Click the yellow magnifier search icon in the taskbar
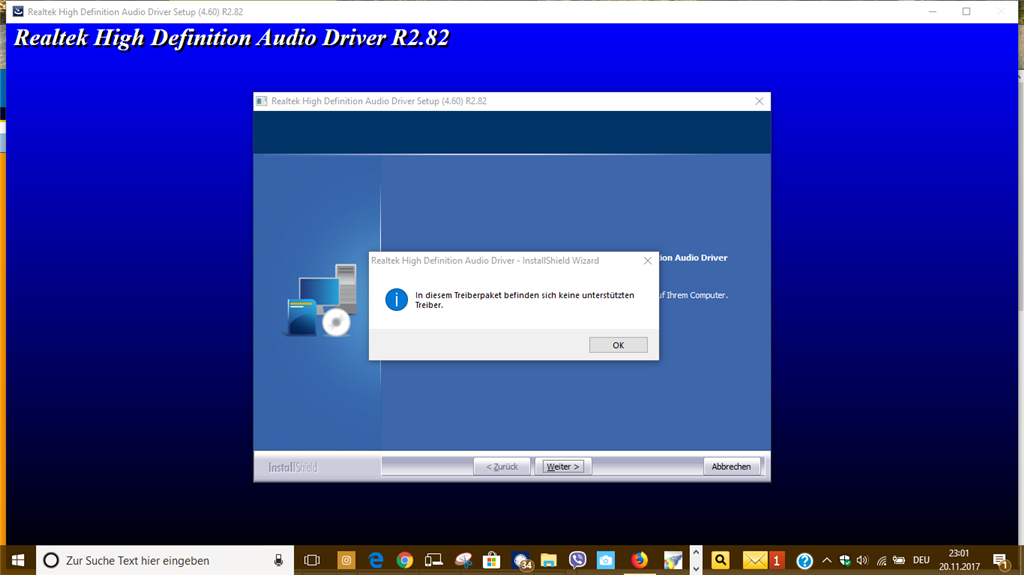Viewport: 1024px width, 575px height. coord(720,560)
